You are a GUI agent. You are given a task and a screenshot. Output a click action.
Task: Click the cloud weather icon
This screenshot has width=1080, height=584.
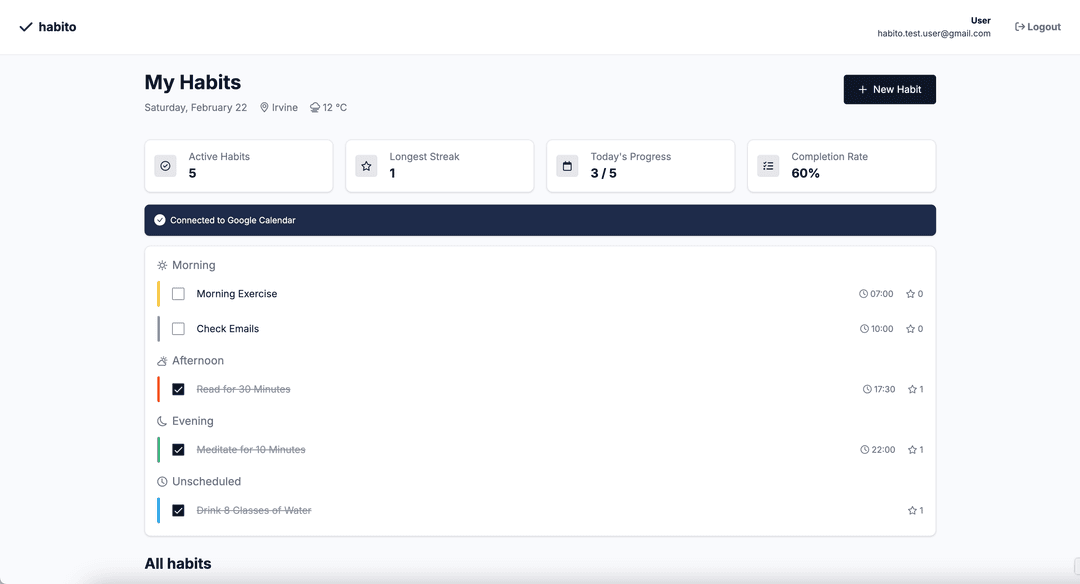pyautogui.click(x=315, y=108)
